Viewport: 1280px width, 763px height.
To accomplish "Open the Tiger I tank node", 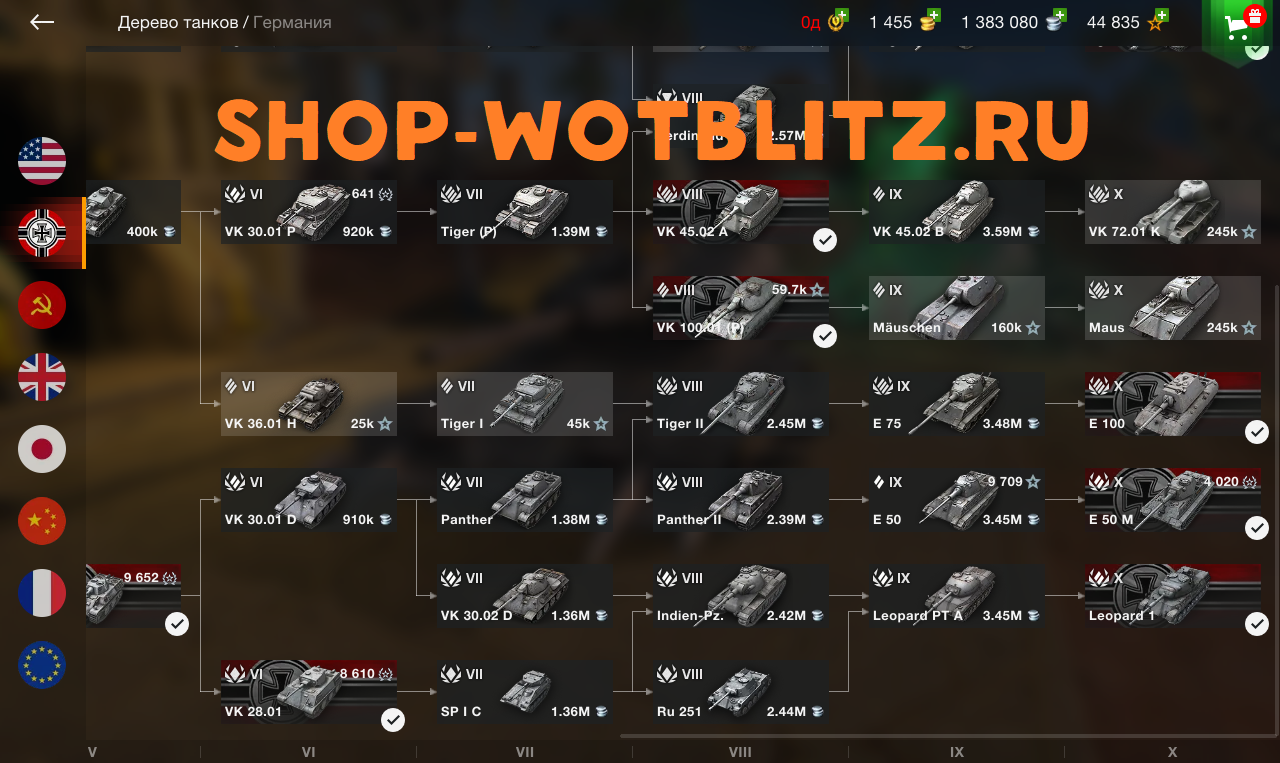I will (x=525, y=404).
